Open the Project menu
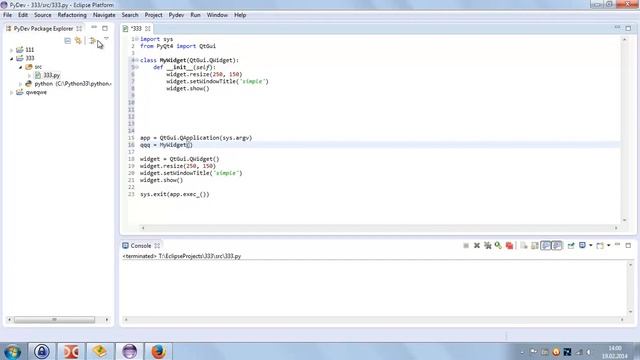Screen dimensions: 640x360 153,15
